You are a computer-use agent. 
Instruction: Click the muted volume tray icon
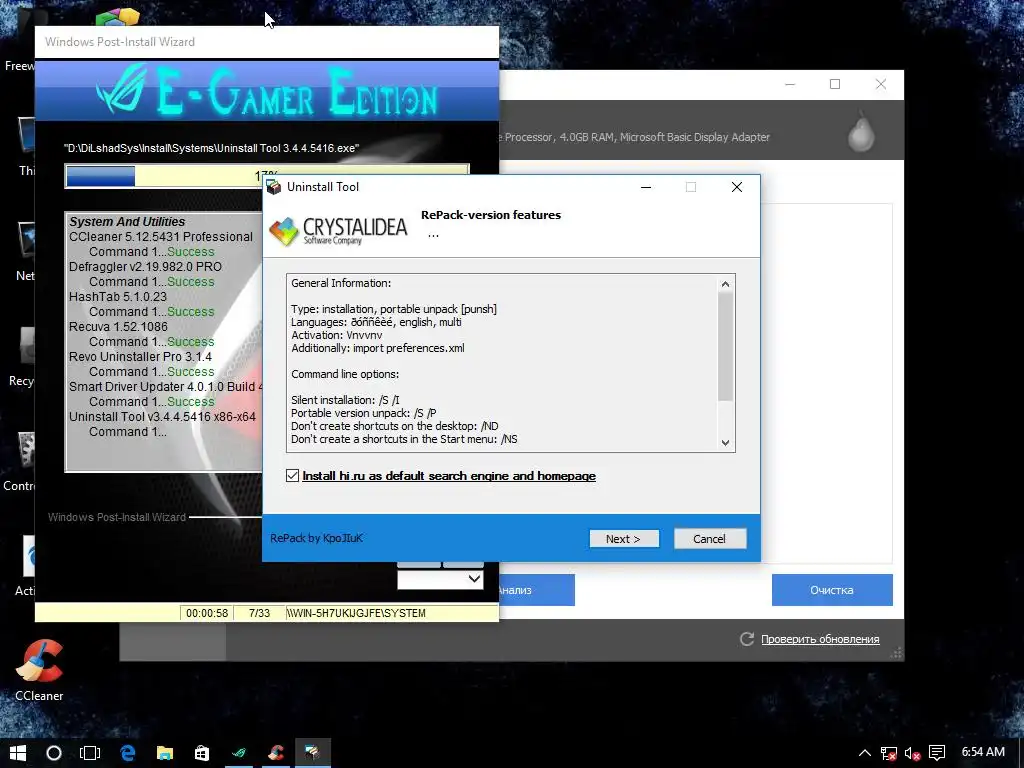pyautogui.click(x=912, y=754)
